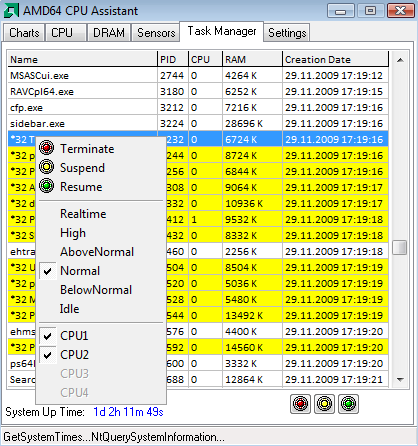Click the AMD logo icon in title bar
Viewport: 418px width, 446px height.
tap(11, 11)
